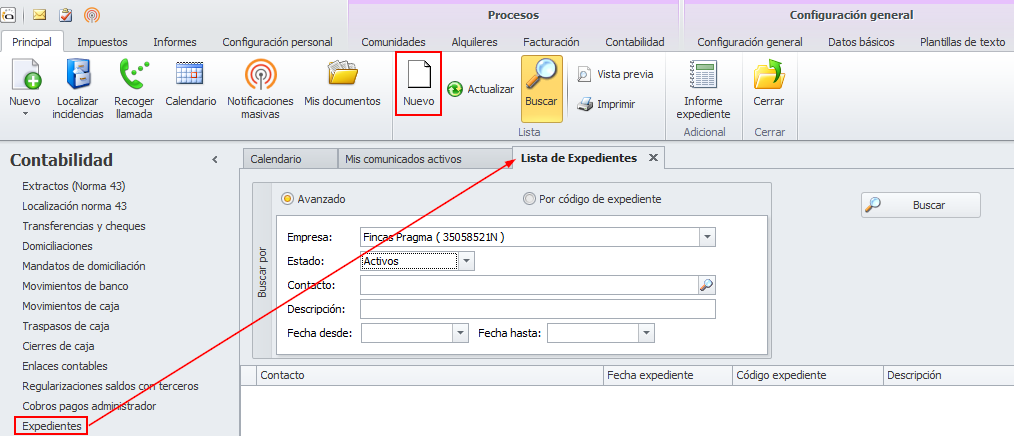Open the Calendario ribbon icon
1014x436 pixels.
pyautogui.click(x=191, y=83)
